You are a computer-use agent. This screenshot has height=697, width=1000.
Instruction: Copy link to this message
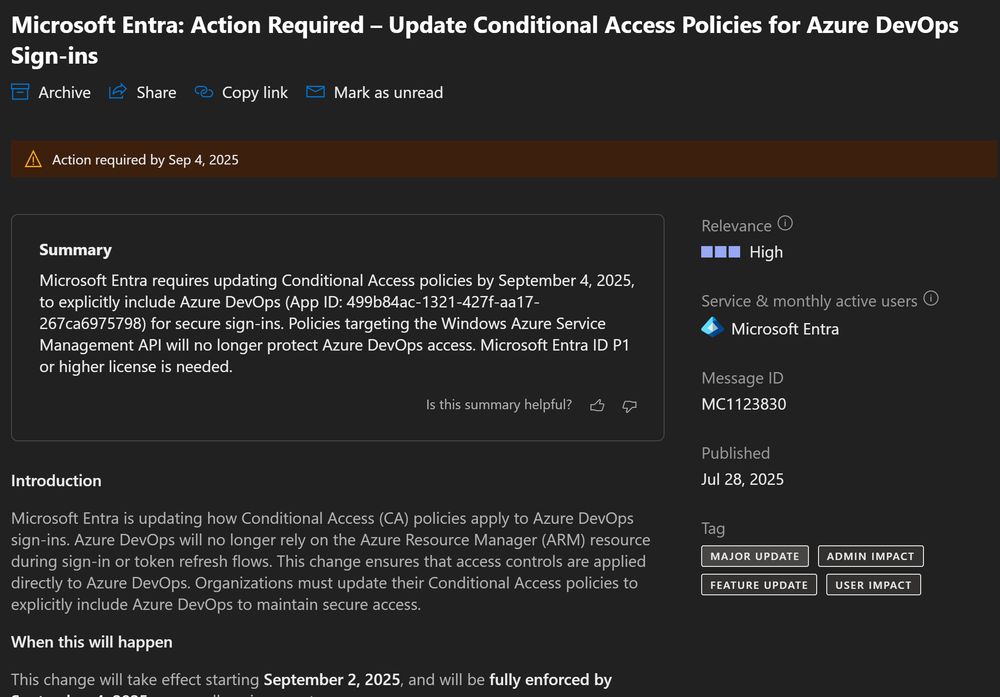tap(240, 92)
